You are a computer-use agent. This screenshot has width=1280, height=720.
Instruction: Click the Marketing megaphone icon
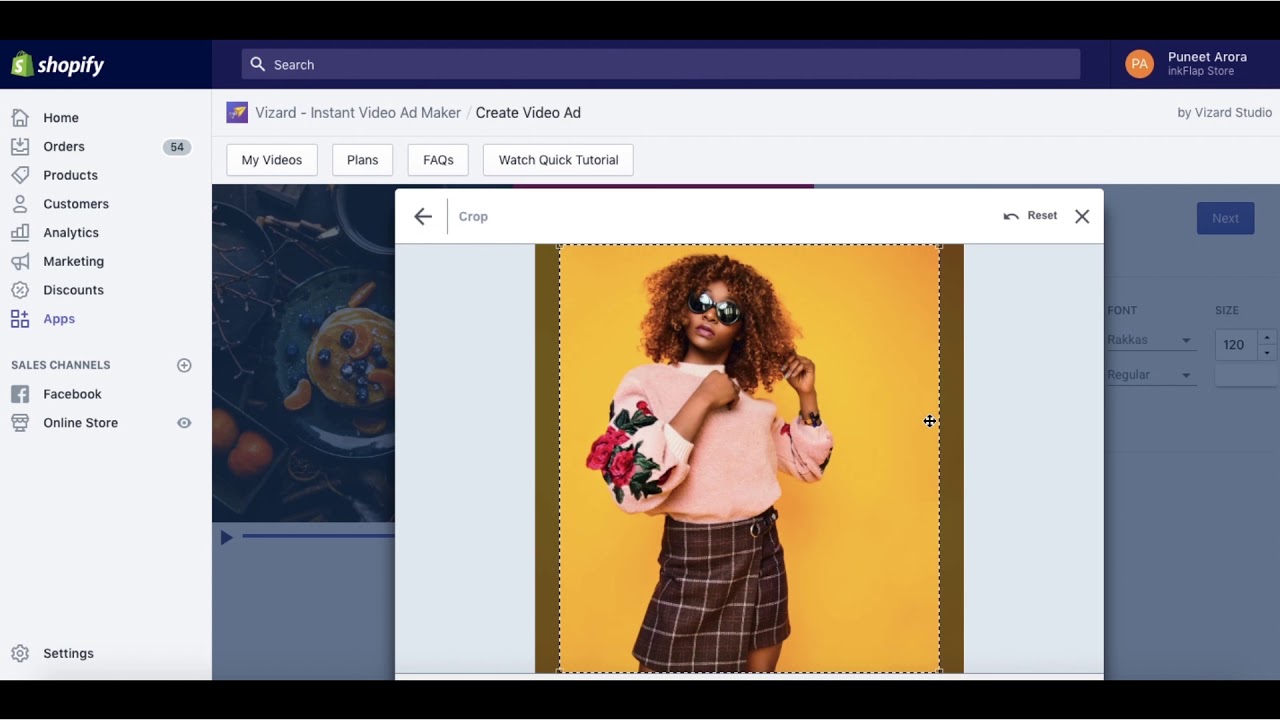pyautogui.click(x=20, y=261)
